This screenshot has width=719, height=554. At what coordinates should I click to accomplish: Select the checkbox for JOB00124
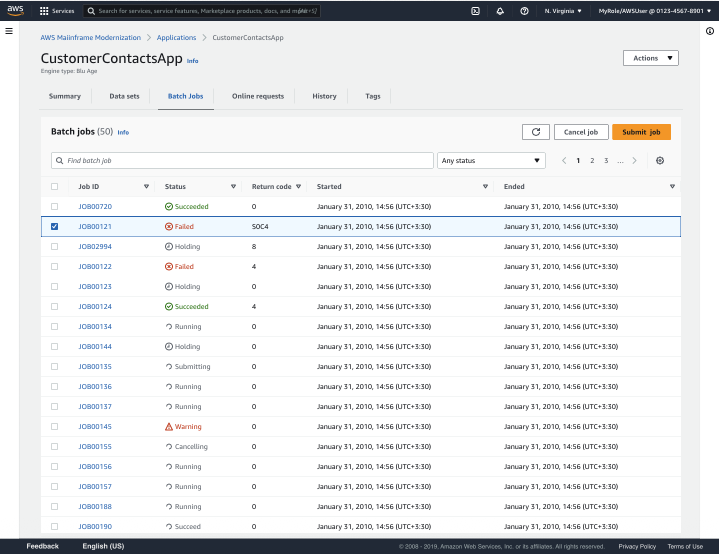tap(55, 306)
